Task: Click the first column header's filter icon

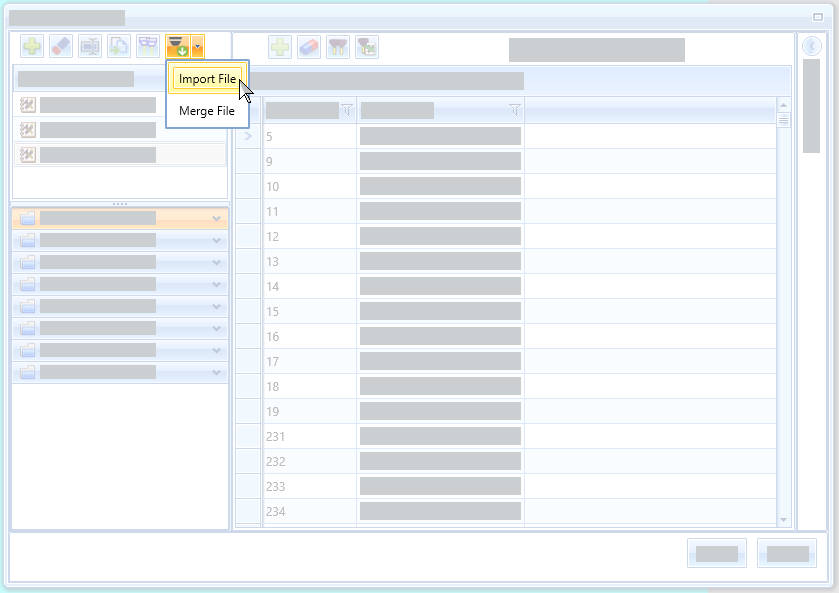Action: tap(347, 110)
